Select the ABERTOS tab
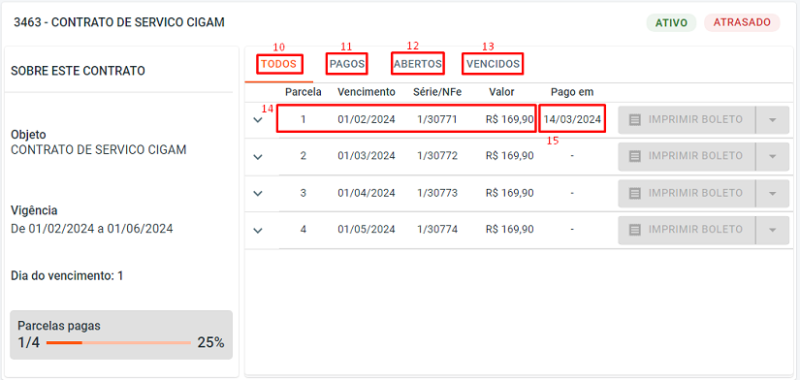 coord(417,64)
